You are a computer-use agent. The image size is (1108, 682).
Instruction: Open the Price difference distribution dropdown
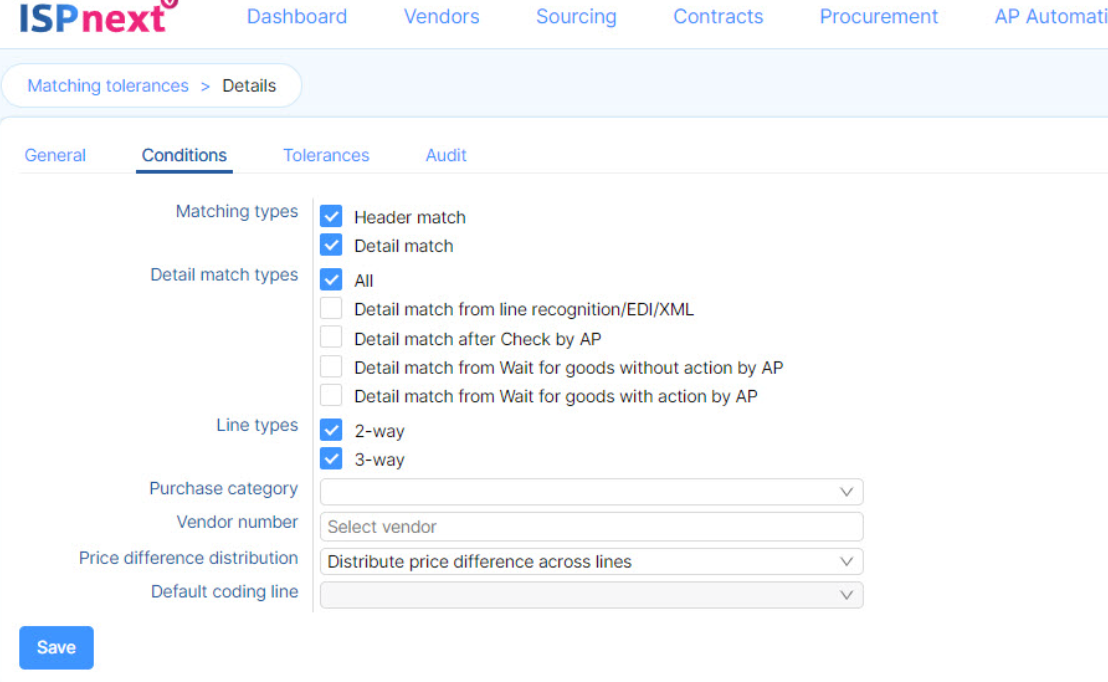point(591,561)
